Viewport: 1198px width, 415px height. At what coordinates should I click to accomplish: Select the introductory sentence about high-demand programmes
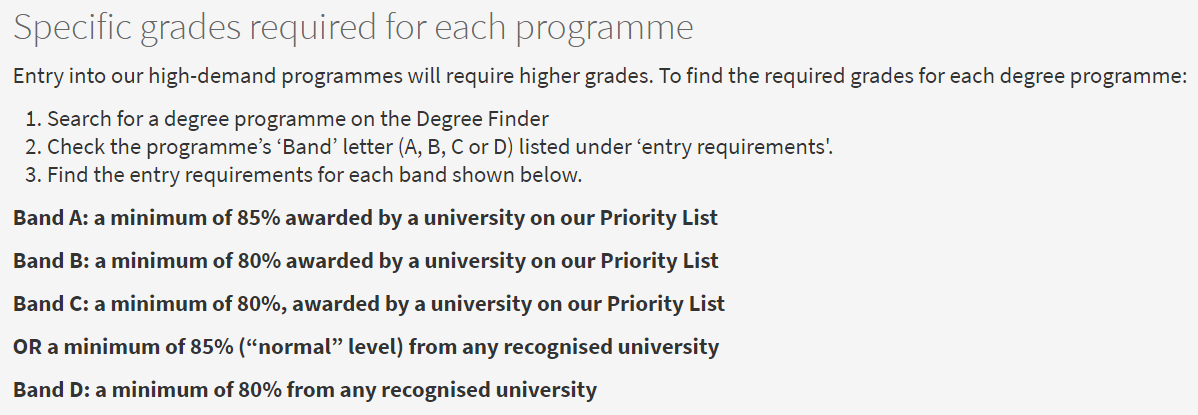click(x=600, y=77)
